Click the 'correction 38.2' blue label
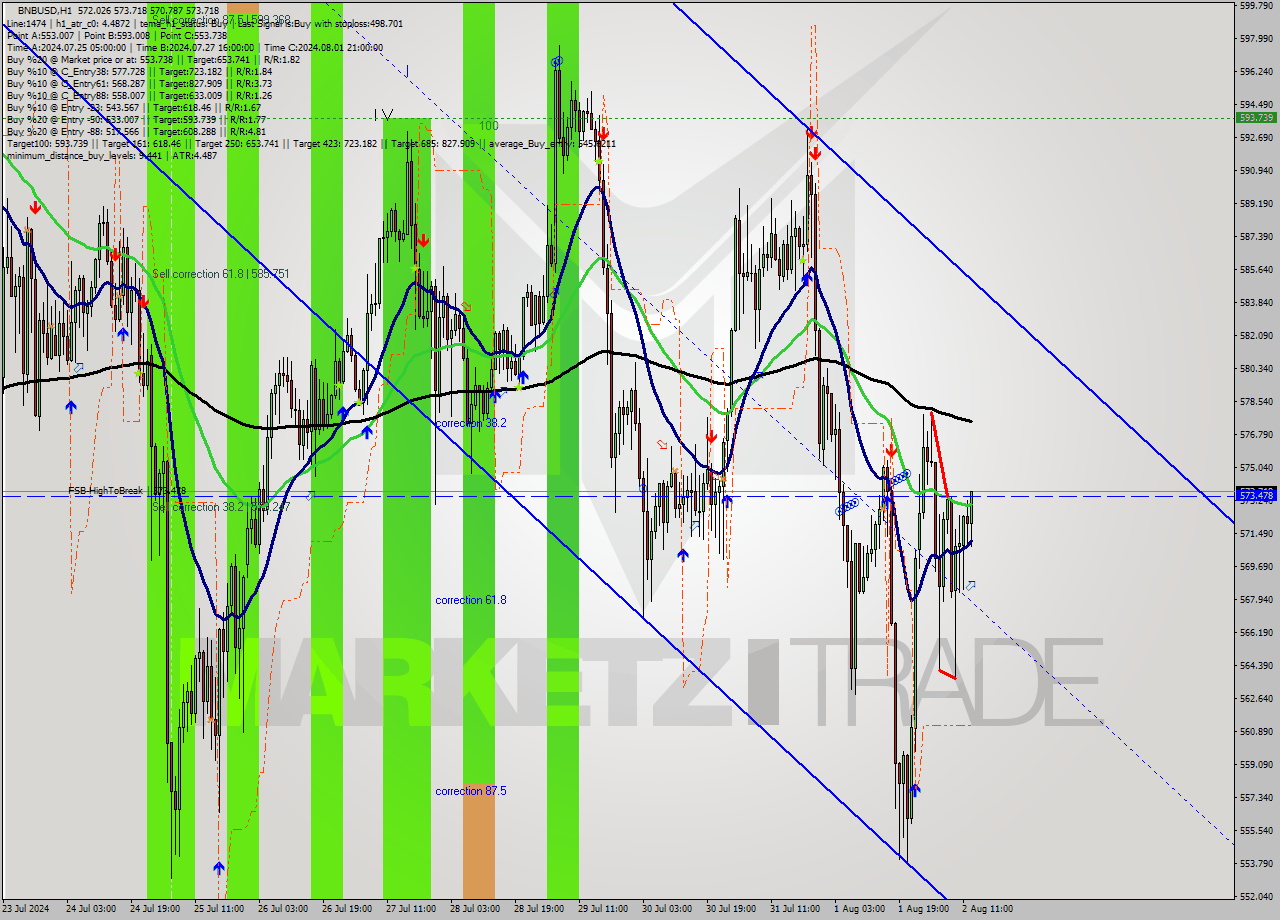The height and width of the screenshot is (920, 1280). click(x=471, y=423)
